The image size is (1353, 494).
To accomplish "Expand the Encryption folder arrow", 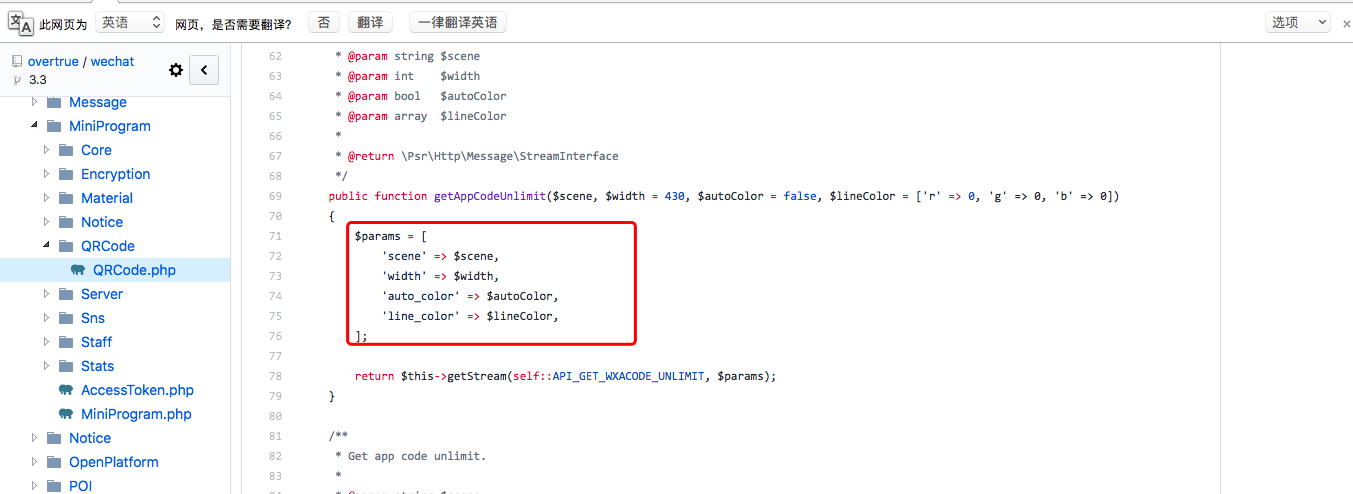I will (47, 174).
